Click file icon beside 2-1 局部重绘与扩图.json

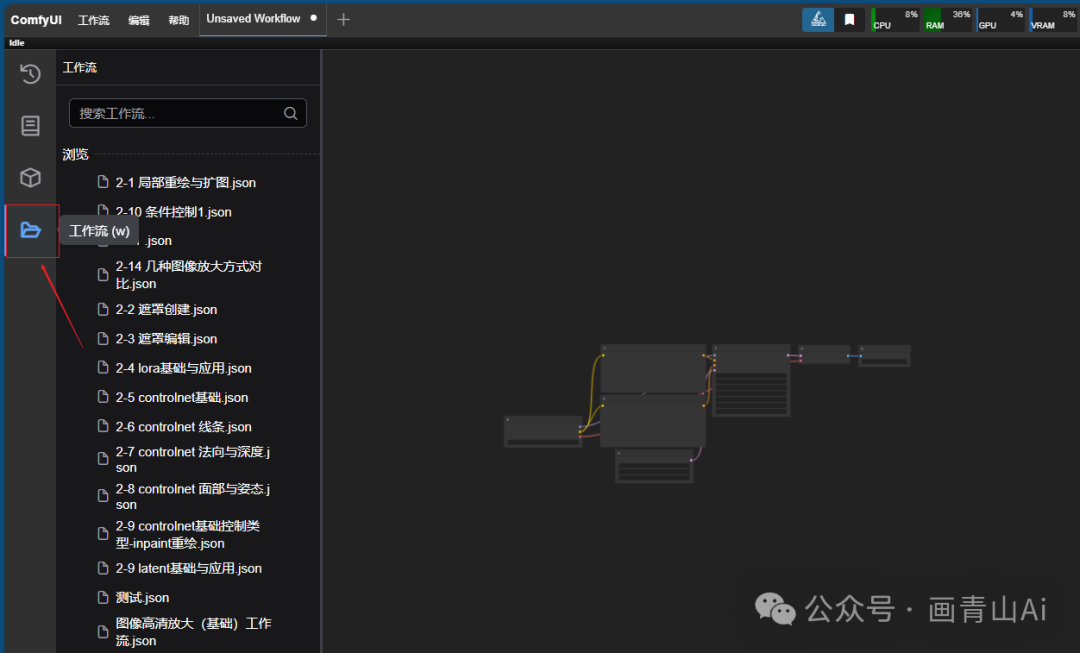coord(103,182)
